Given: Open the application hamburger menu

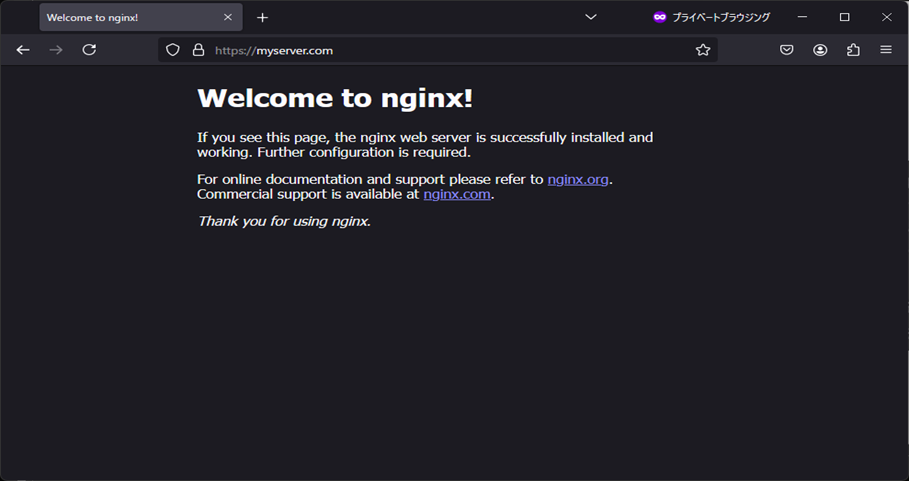Looking at the screenshot, I should coord(886,50).
